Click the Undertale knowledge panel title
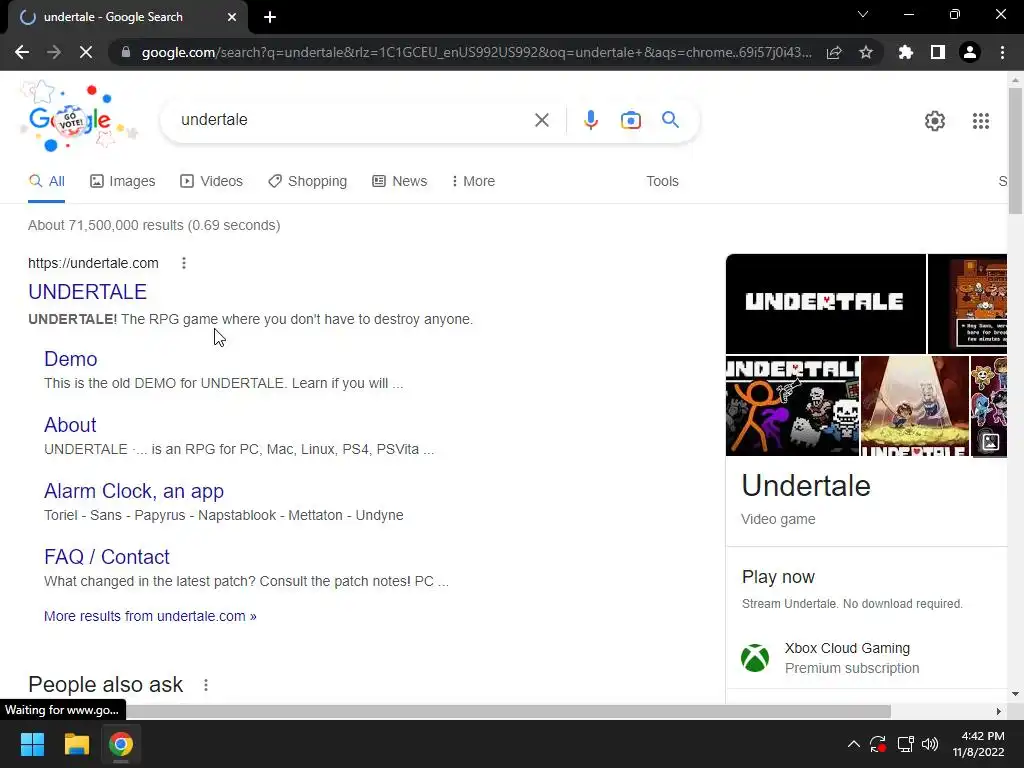Image resolution: width=1024 pixels, height=768 pixels. coord(806,487)
